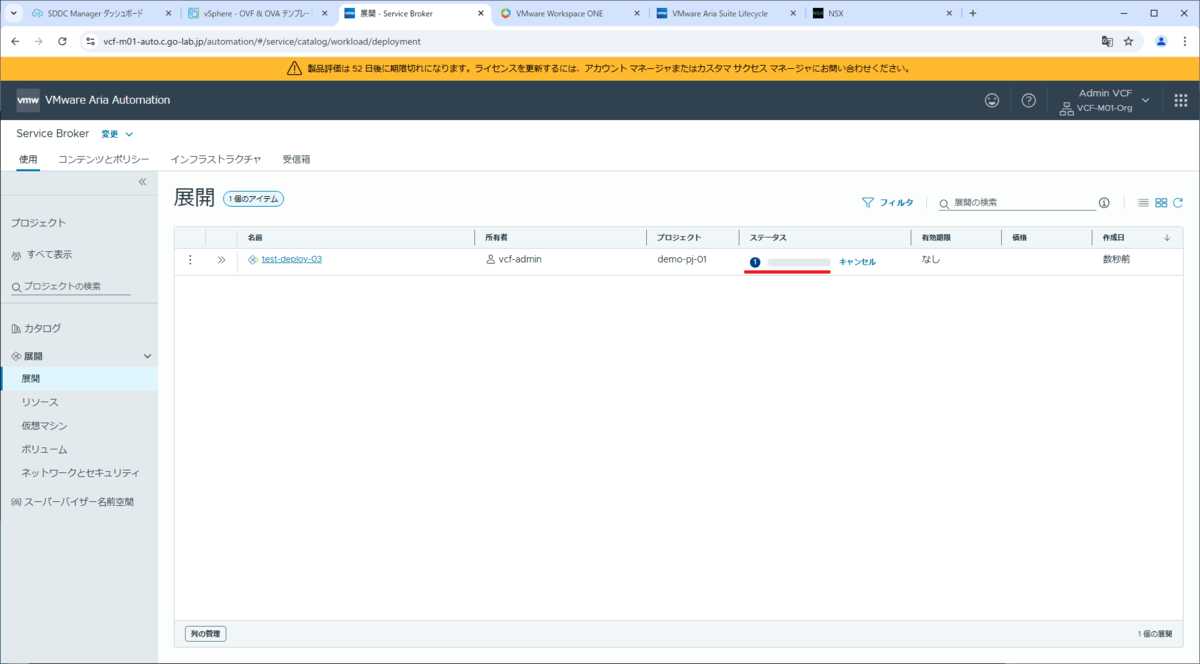Screen dimensions: 1200x664
Task: Switch to VMware Workspace ONE tab
Action: (x=570, y=13)
